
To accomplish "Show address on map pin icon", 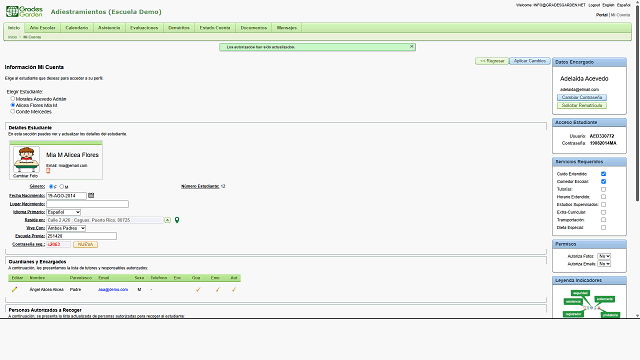I will (x=177, y=220).
